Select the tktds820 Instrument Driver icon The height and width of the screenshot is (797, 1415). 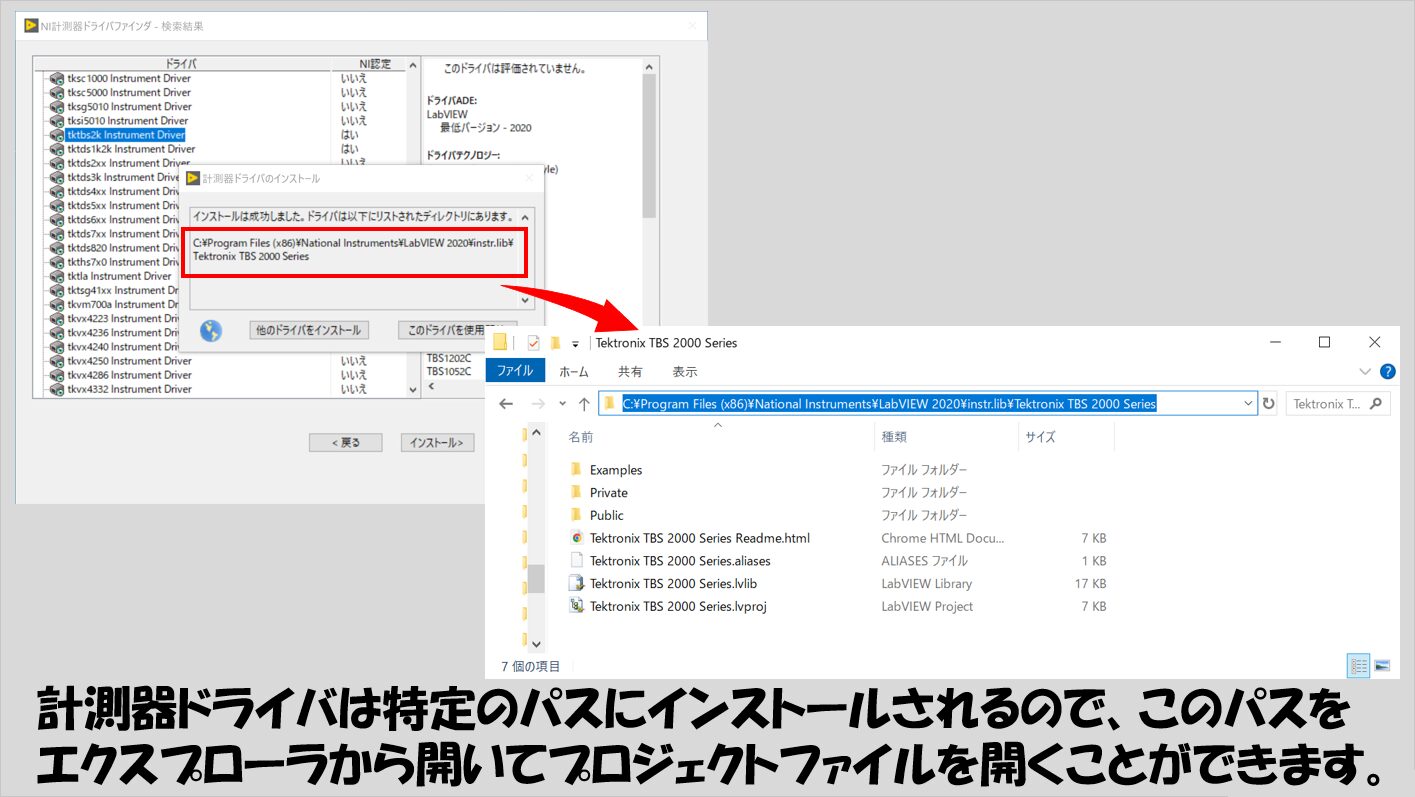tap(56, 248)
